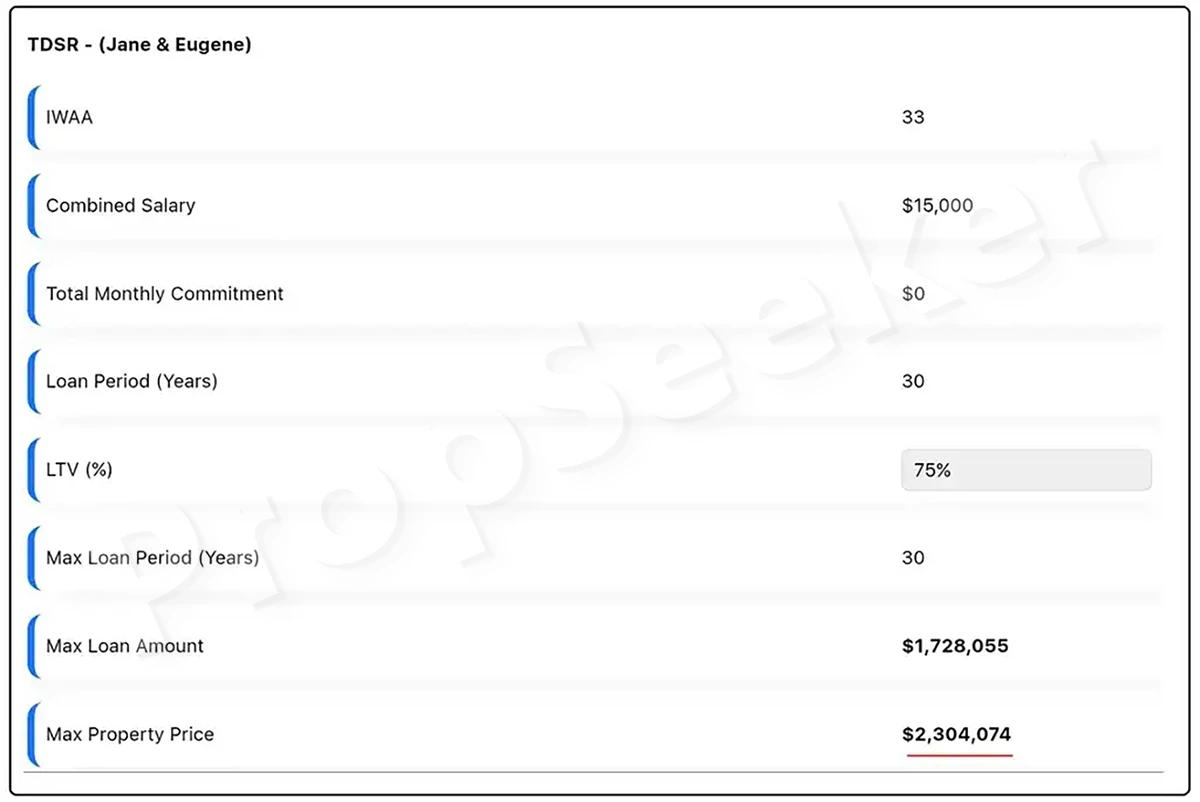1200x802 pixels.
Task: Click the blue accent bar beside Combined Salary
Action: [x=33, y=206]
